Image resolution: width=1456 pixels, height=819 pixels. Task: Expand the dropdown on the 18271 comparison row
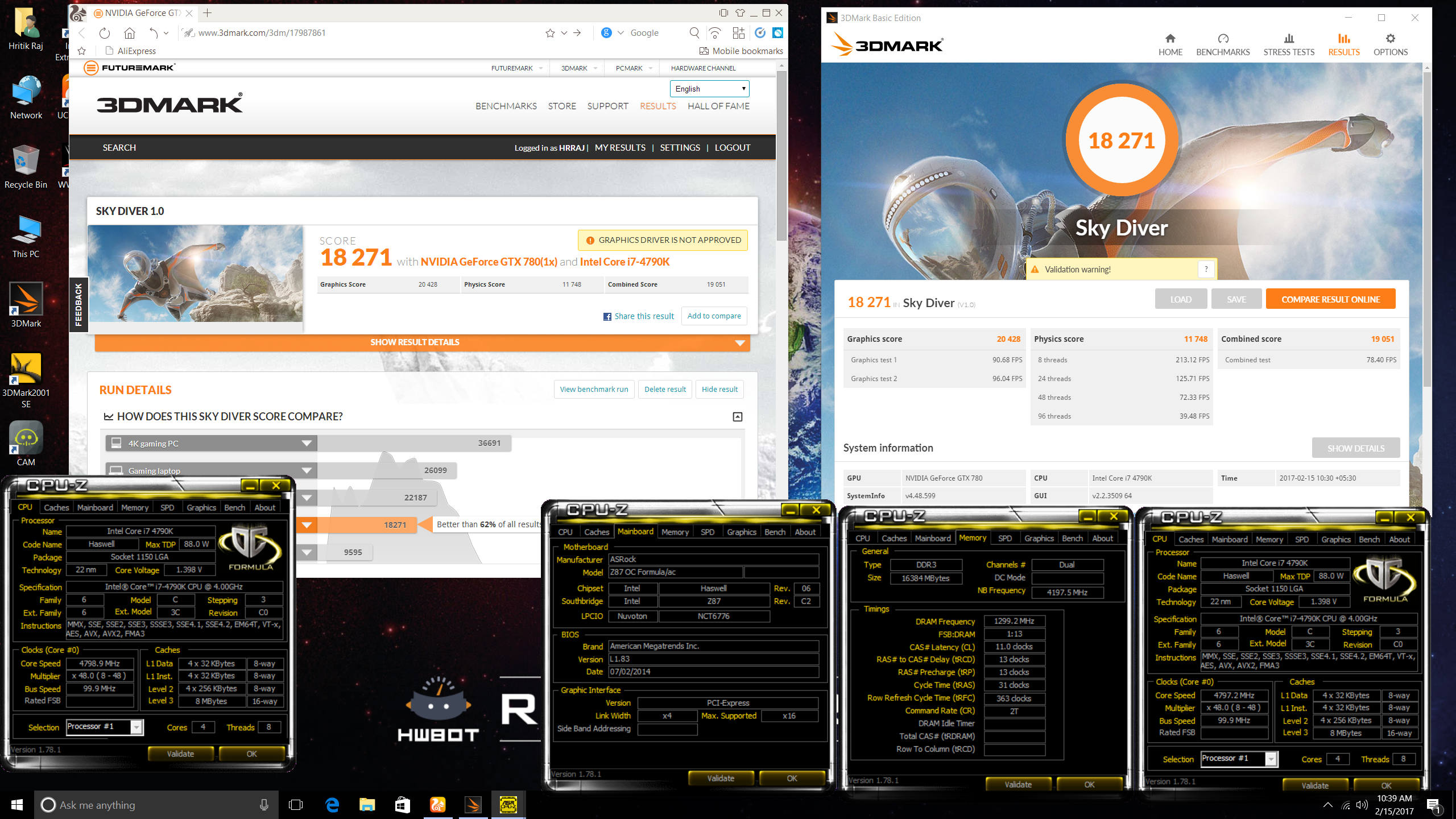pyautogui.click(x=307, y=524)
